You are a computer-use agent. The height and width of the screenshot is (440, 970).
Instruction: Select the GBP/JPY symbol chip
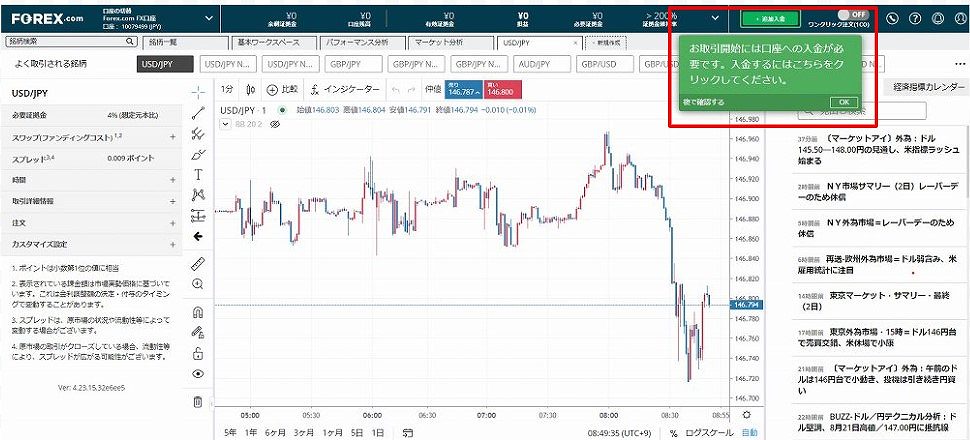point(354,64)
